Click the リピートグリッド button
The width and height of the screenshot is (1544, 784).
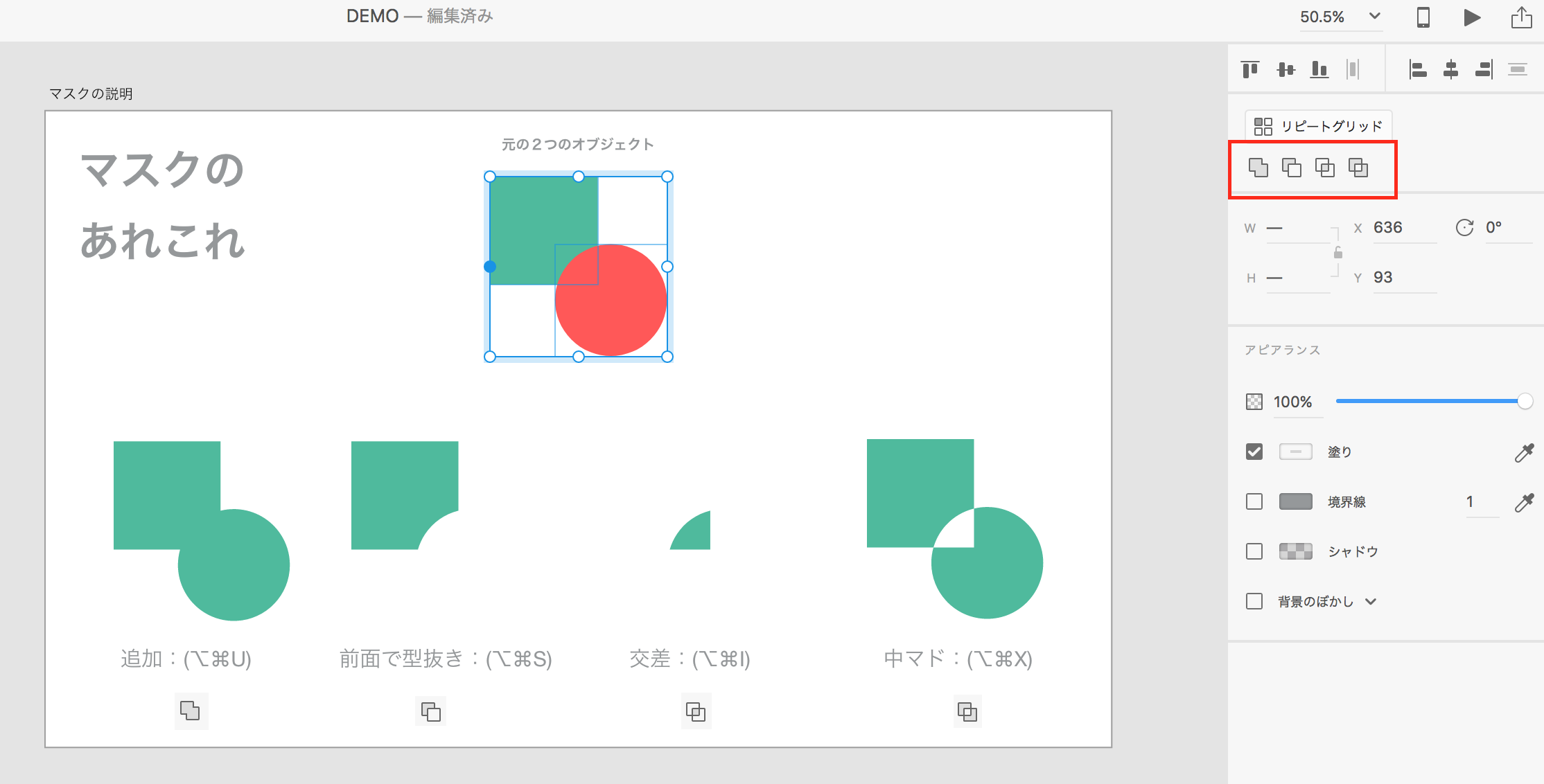1318,126
